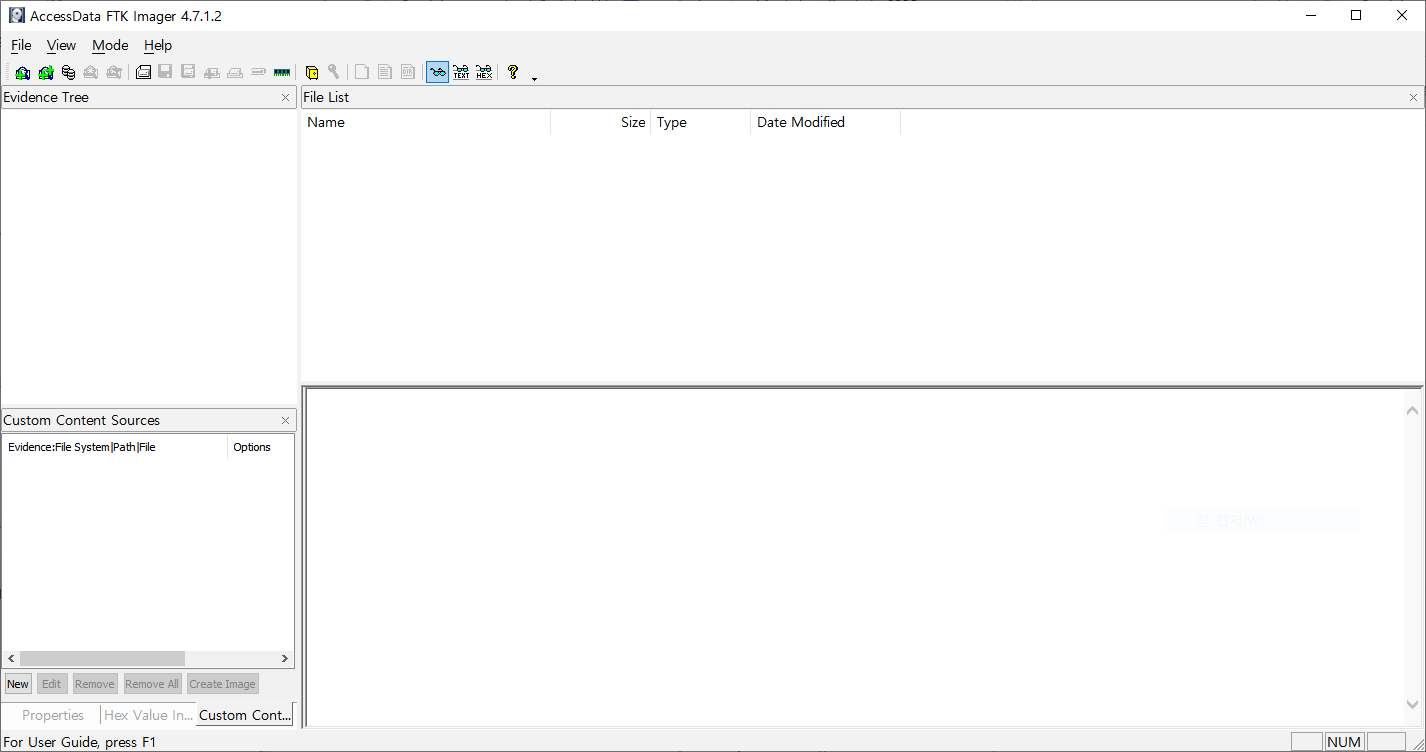Minimize the FTK Imager window

pyautogui.click(x=1310, y=15)
